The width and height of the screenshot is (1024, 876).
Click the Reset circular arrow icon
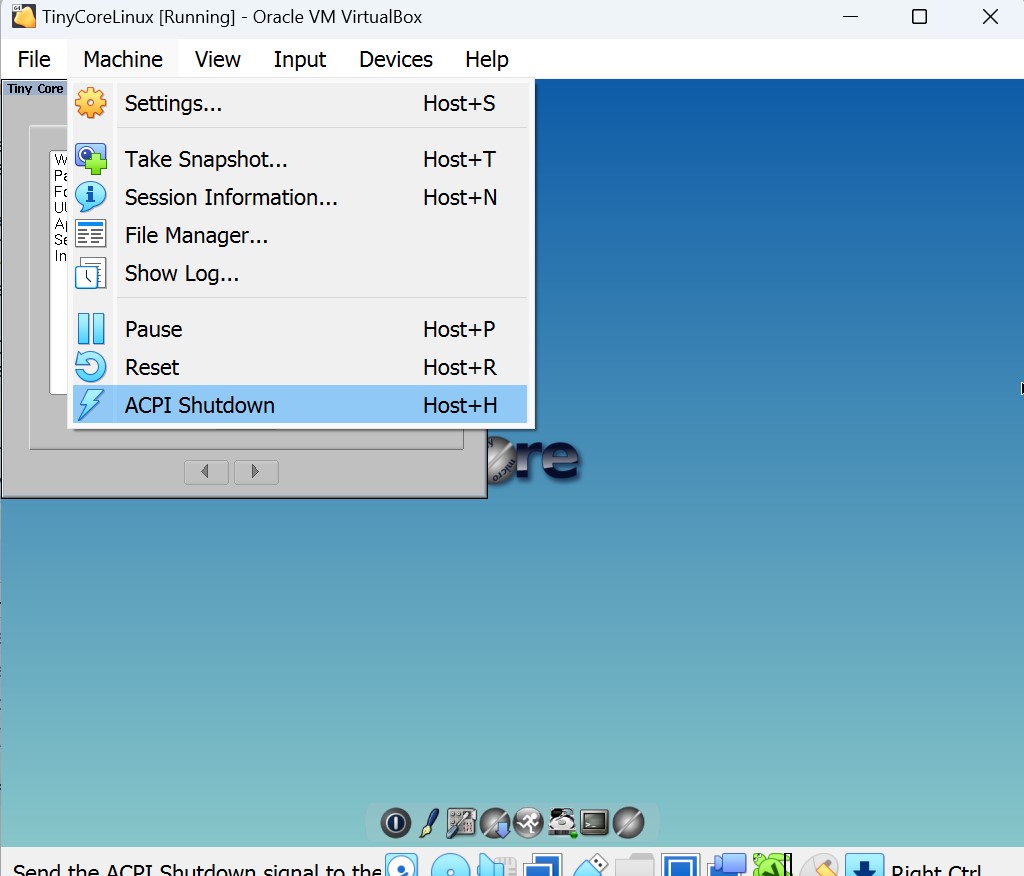click(91, 367)
